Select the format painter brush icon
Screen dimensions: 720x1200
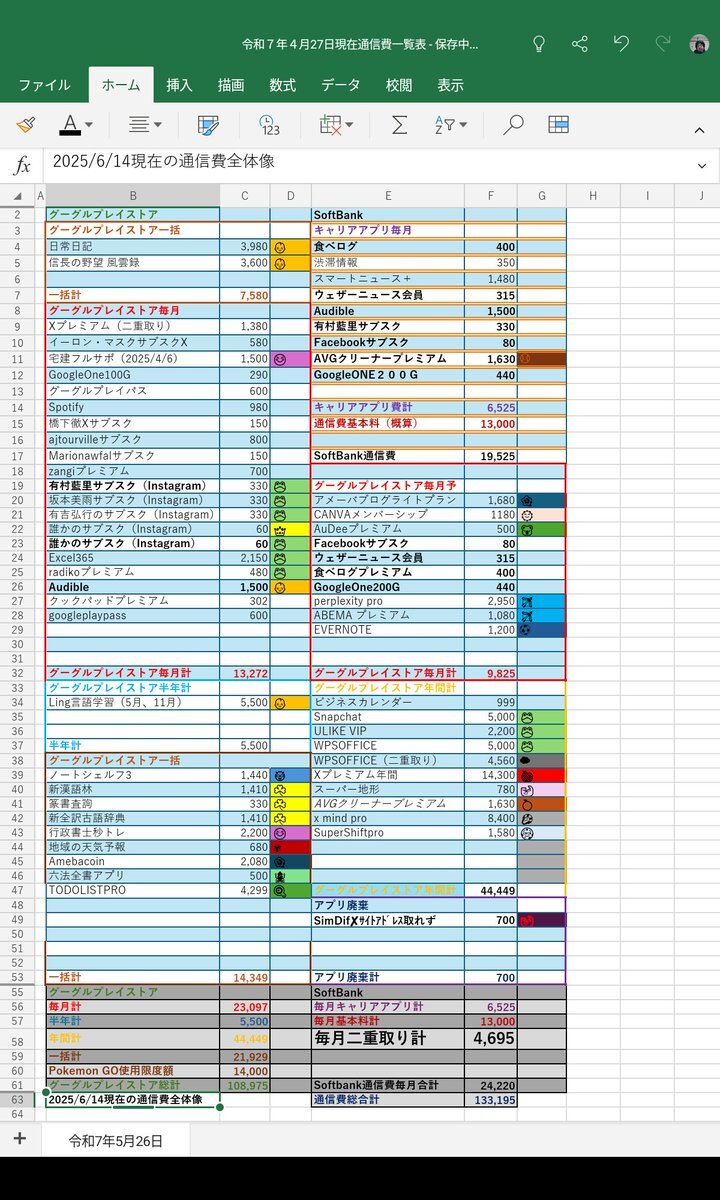coord(25,125)
